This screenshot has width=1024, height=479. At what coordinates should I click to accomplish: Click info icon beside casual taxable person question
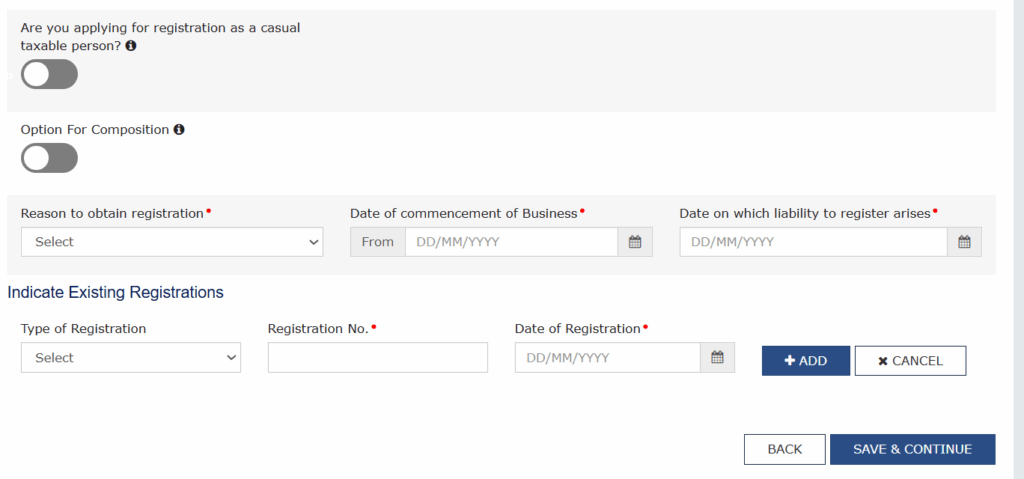coord(131,46)
